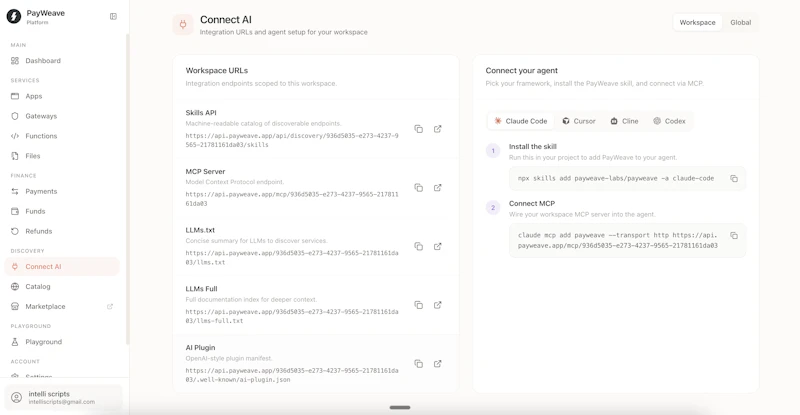Click the npx skills add command text

pyautogui.click(x=616, y=179)
